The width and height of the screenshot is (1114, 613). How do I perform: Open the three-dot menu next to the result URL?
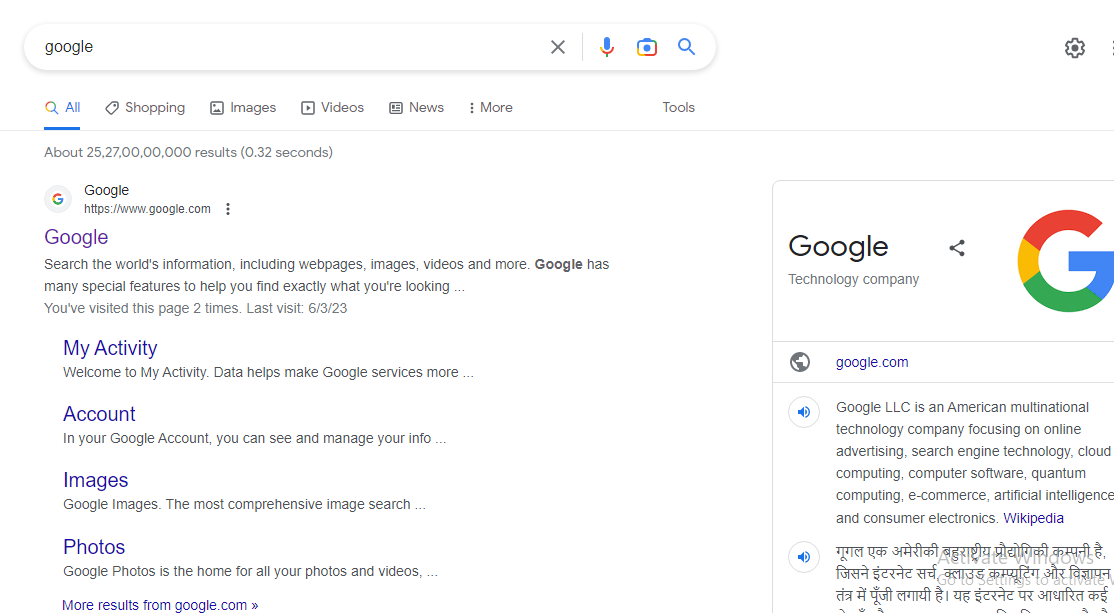tap(228, 208)
